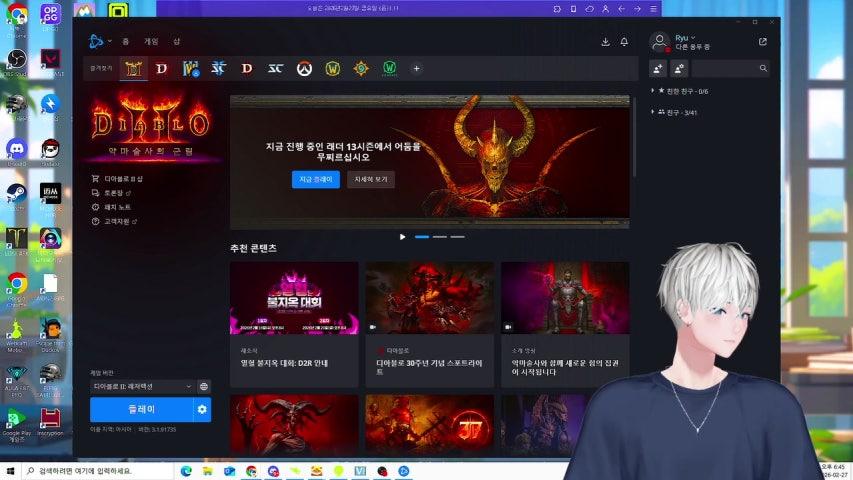
Task: Pop out the friends panel window
Action: coord(763,42)
